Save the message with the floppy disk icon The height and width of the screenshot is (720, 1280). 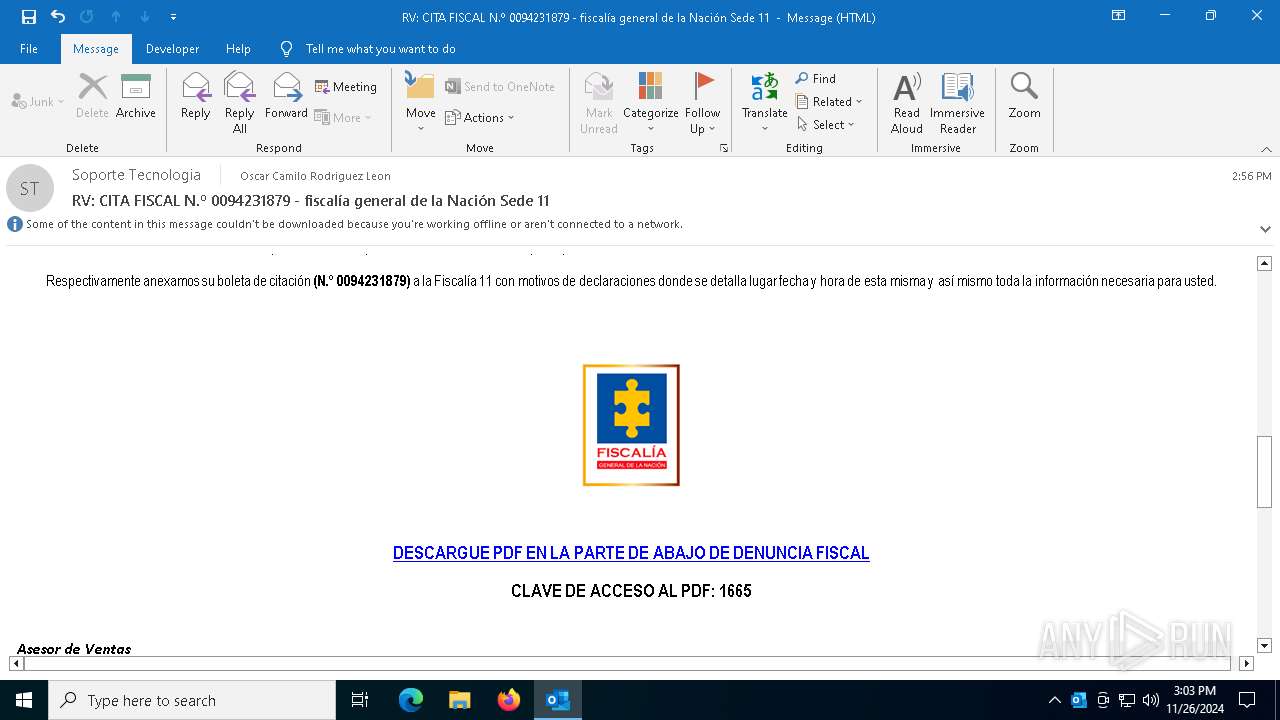pos(28,17)
